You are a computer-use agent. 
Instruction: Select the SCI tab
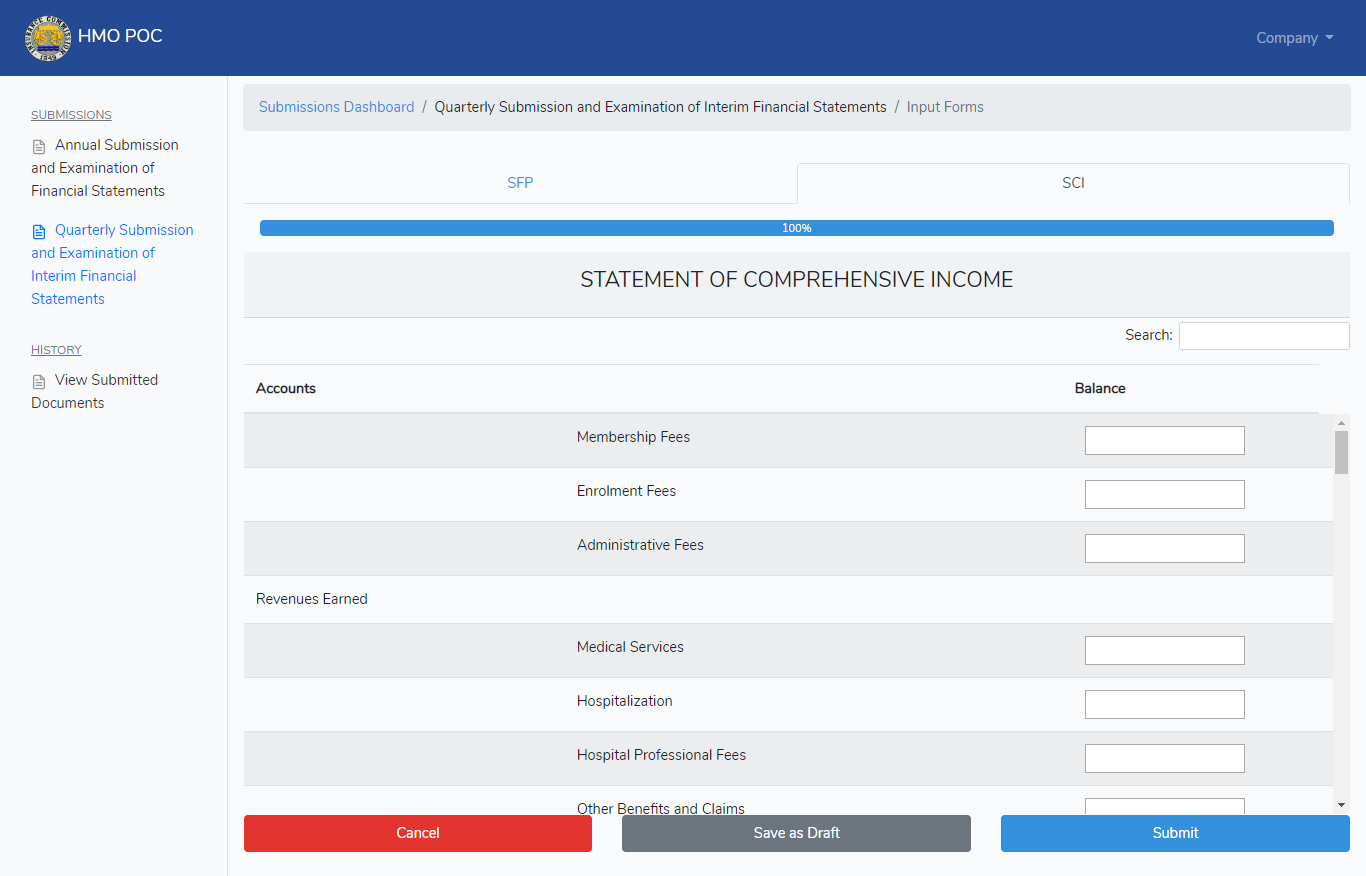point(1073,183)
